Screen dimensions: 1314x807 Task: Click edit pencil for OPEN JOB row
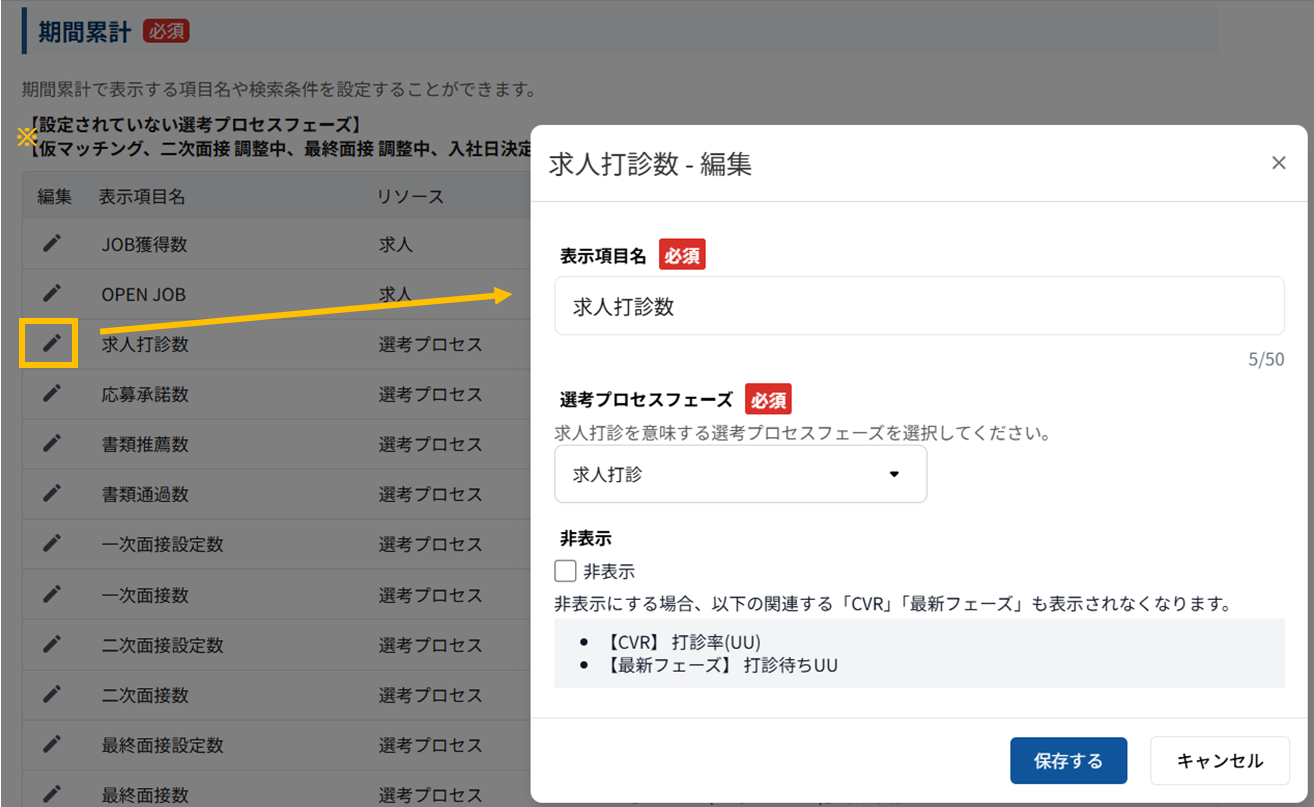tap(52, 293)
